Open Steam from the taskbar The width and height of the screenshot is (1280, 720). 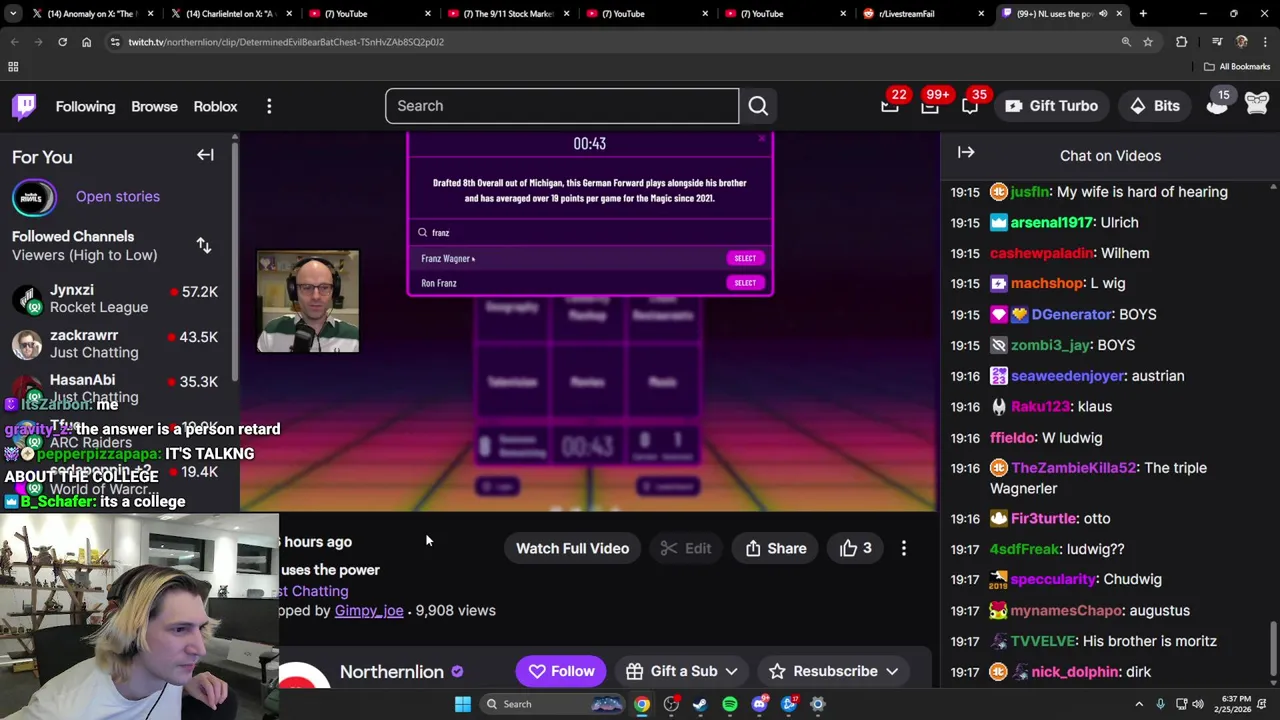[700, 704]
